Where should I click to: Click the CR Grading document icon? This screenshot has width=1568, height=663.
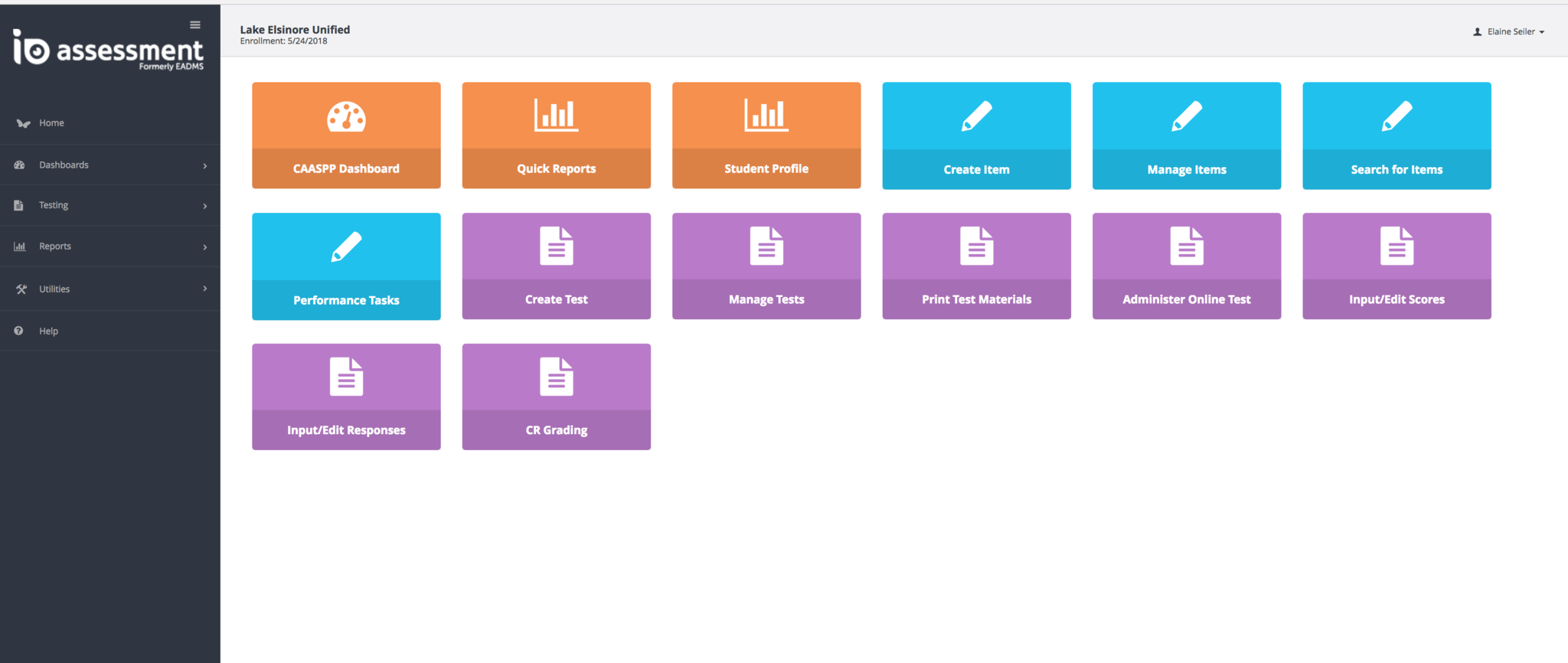[x=556, y=377]
